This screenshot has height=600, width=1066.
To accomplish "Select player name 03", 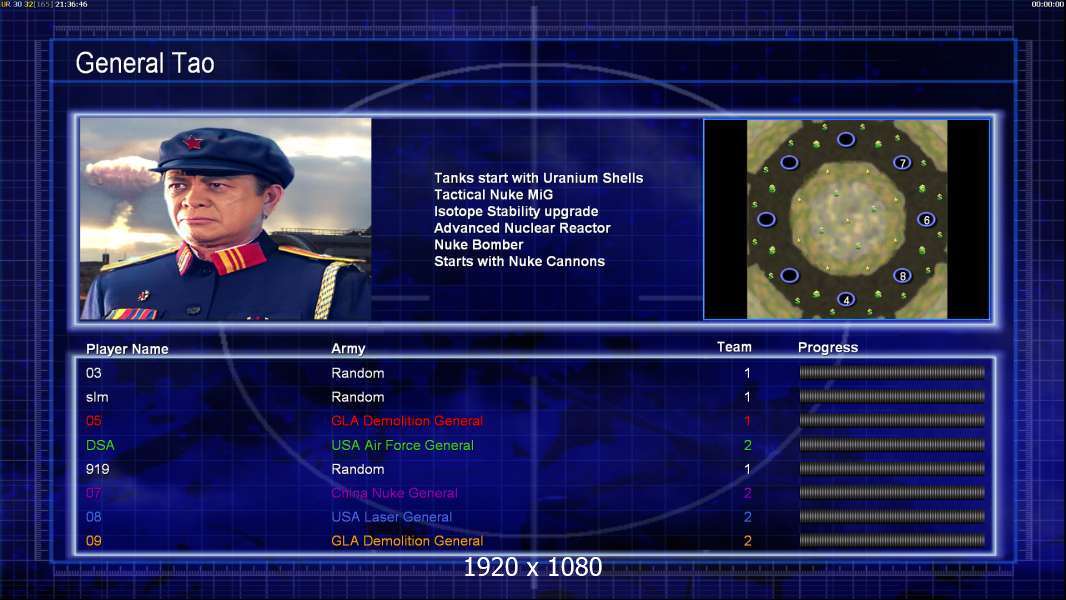I will coord(94,373).
